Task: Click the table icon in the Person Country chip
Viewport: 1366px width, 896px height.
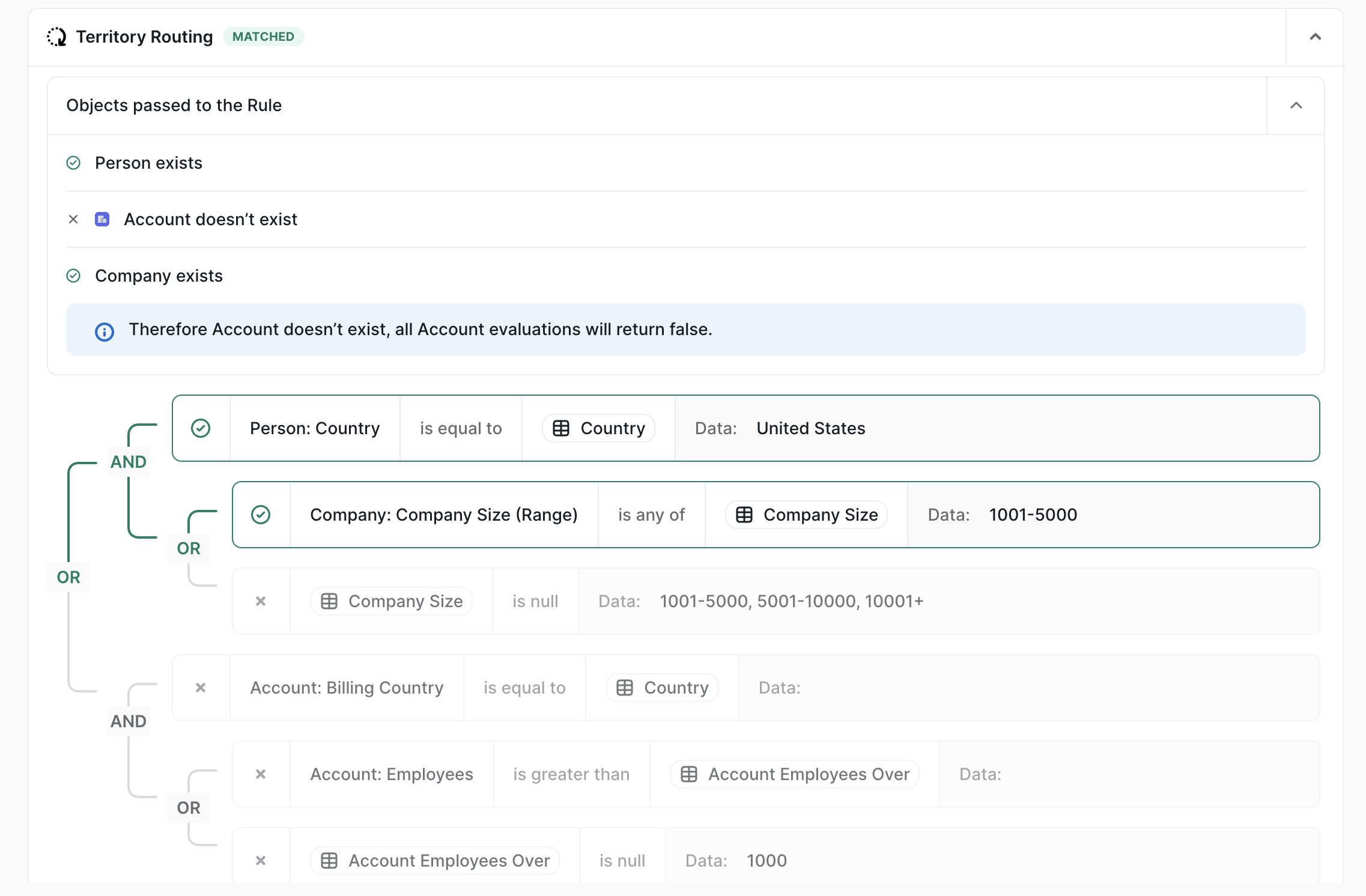Action: [561, 428]
